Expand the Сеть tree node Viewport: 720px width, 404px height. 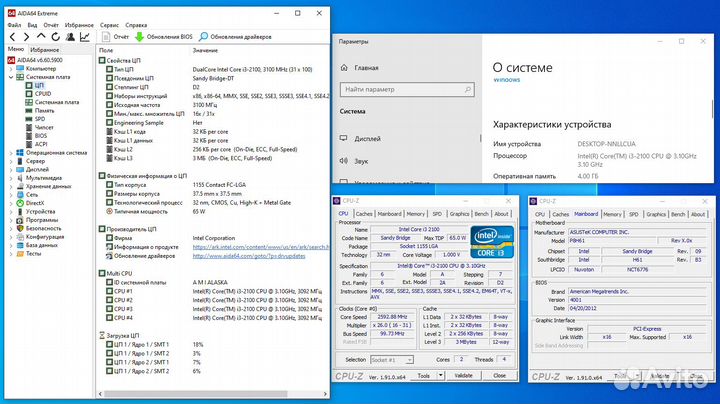(x=11, y=195)
